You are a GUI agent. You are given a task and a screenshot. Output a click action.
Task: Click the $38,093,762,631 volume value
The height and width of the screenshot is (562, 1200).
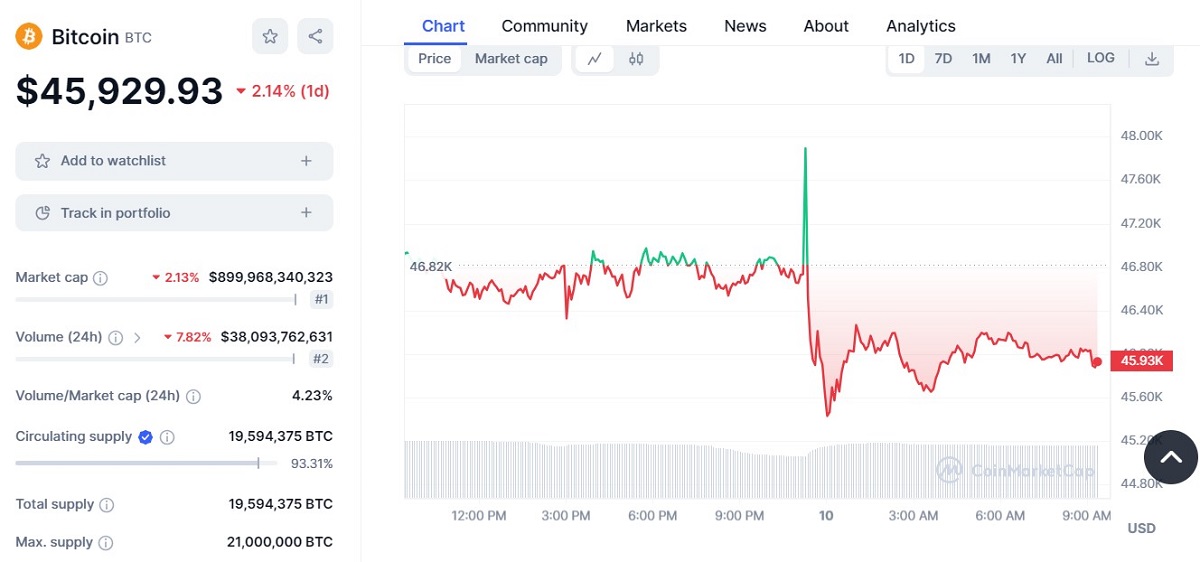(277, 337)
